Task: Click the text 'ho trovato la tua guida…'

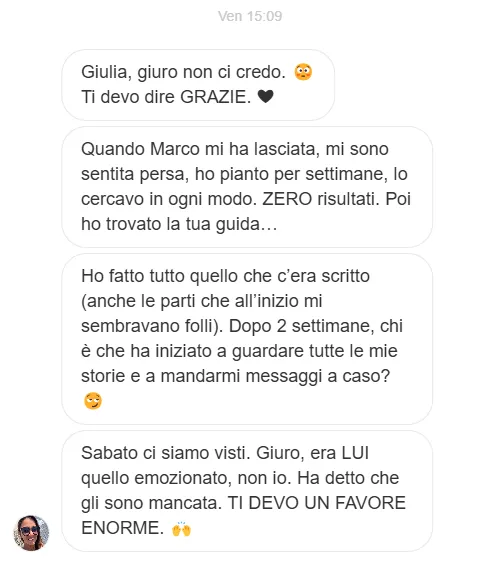Action: 179,224
